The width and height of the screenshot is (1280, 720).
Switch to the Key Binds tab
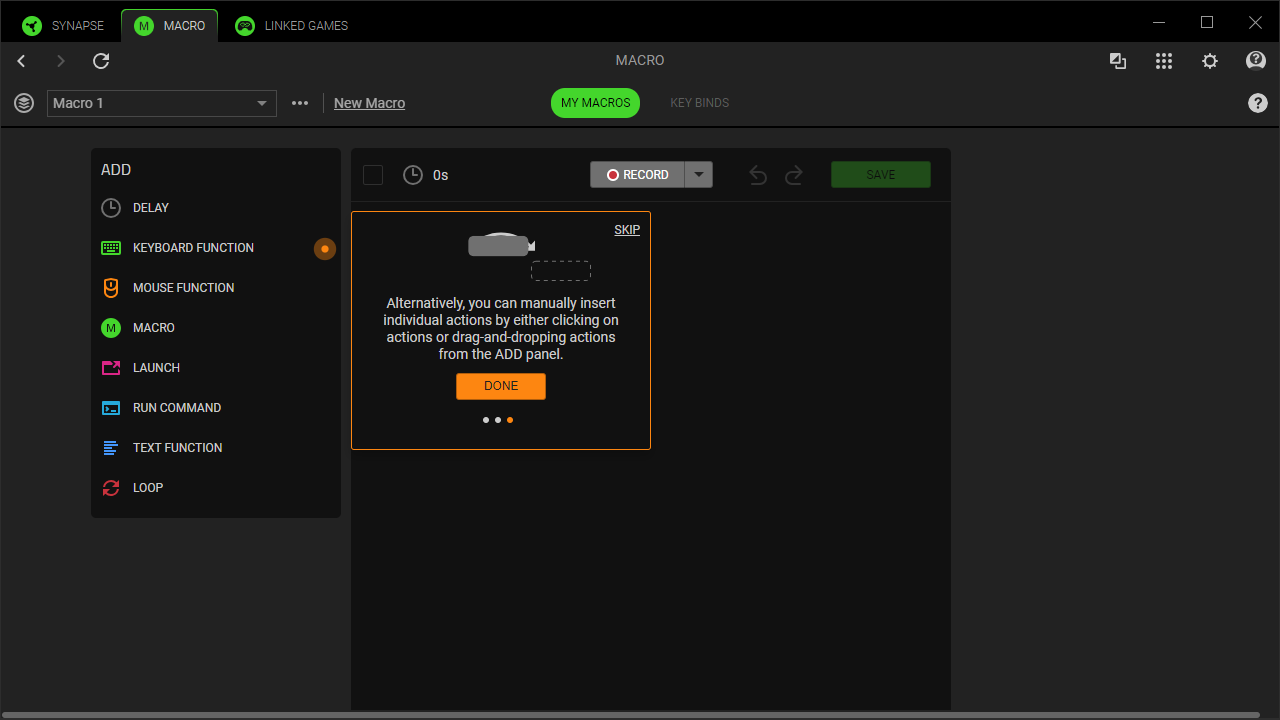pyautogui.click(x=699, y=103)
